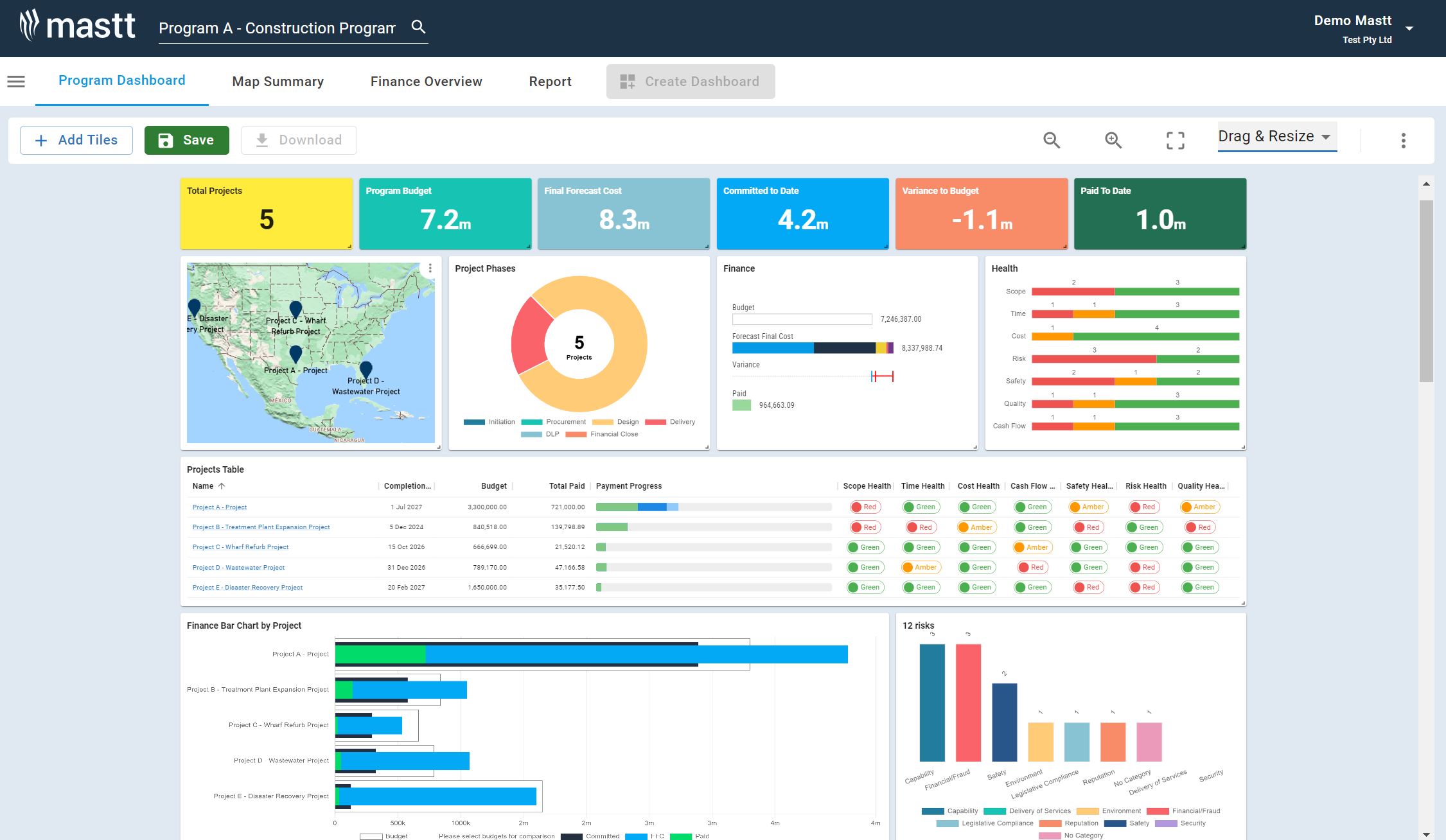Zoom in the dashboard view
The image size is (1446, 840).
[1113, 140]
